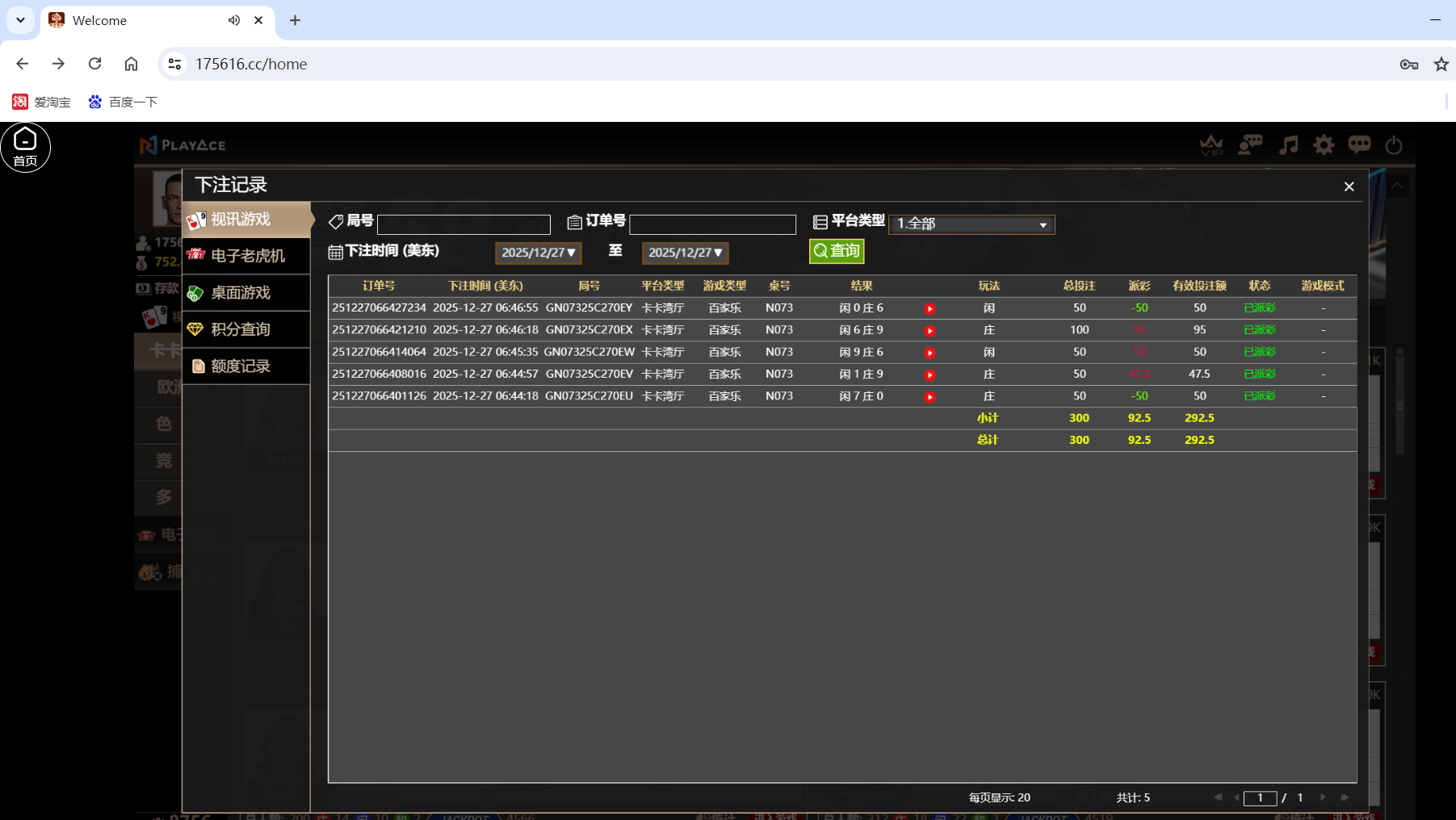Play replay for order 251227066427234
Viewport: 1456px width, 820px height.
(x=931, y=307)
